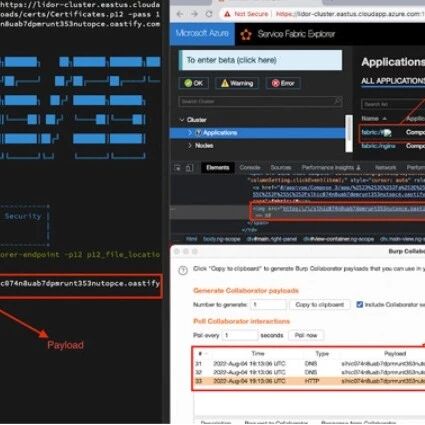Image resolution: width=425 pixels, height=425 pixels.
Task: Click the 'To enter beta' banner
Action: click(261, 60)
